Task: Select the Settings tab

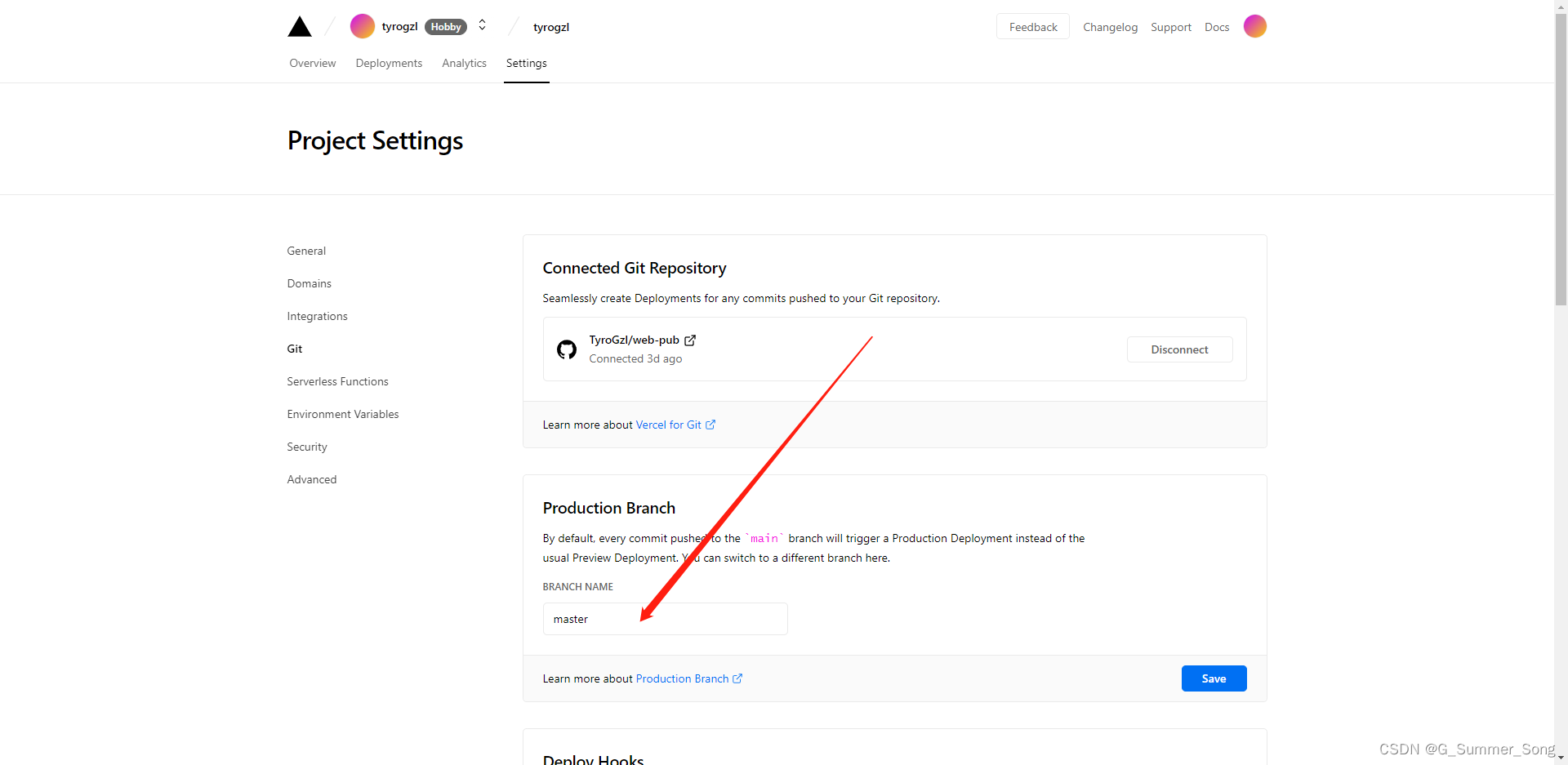Action: pos(527,63)
